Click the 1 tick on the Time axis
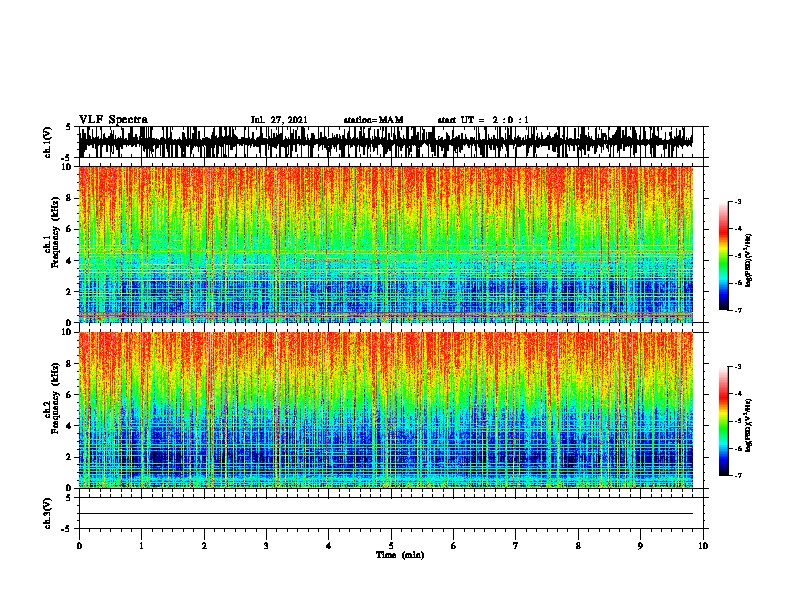 click(141, 545)
